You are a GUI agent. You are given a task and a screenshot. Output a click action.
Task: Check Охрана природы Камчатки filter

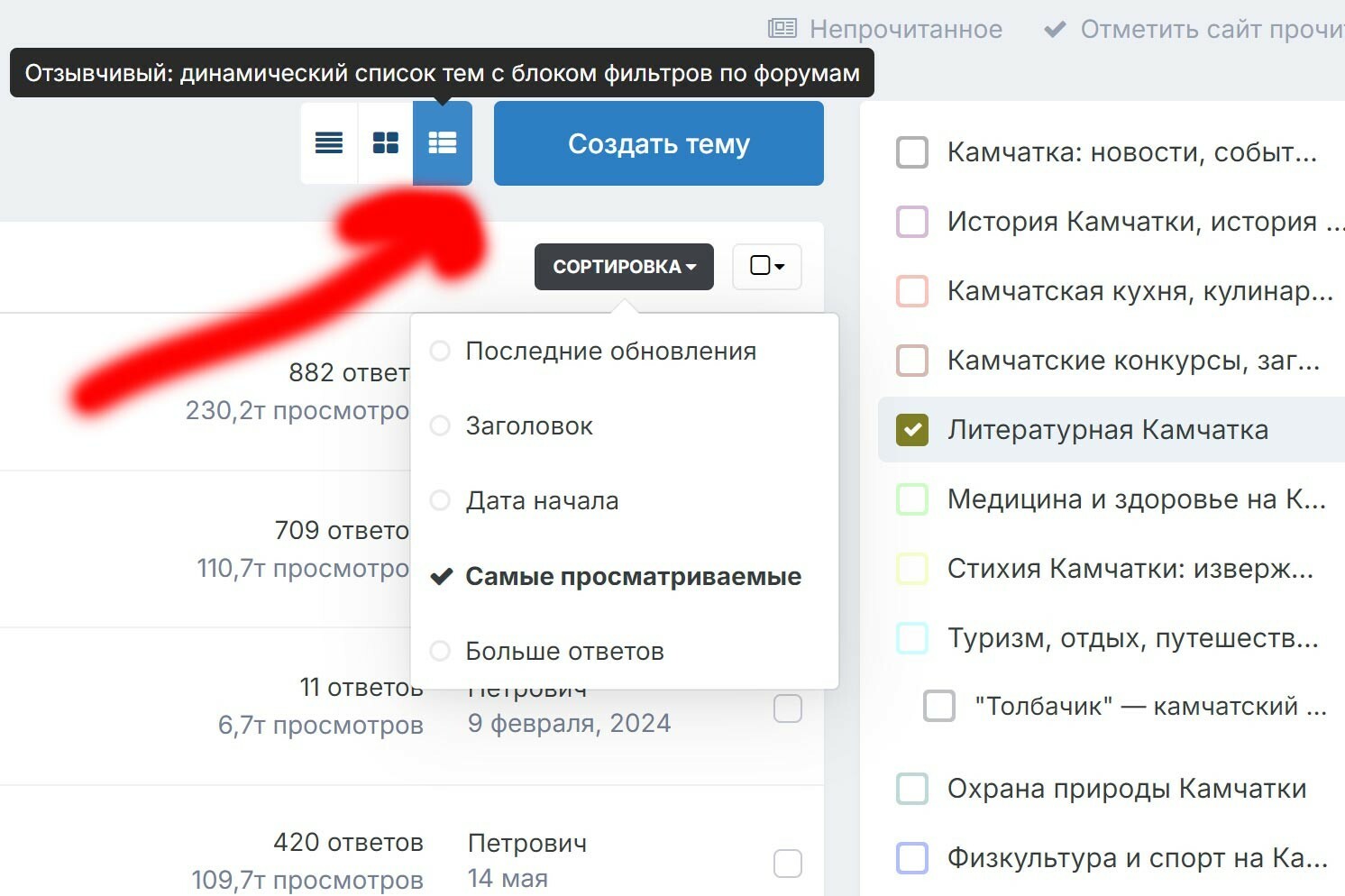[912, 789]
